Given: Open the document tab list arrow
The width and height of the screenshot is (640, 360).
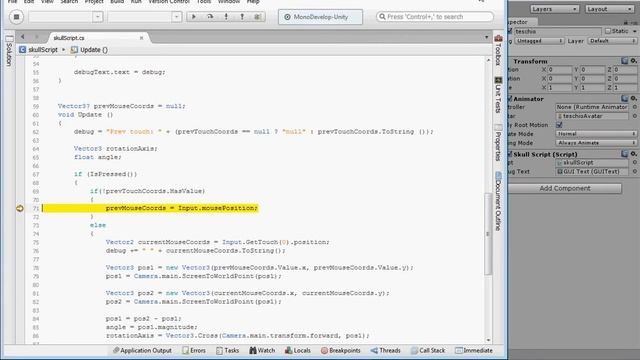Looking at the screenshot, I should pos(486,37).
